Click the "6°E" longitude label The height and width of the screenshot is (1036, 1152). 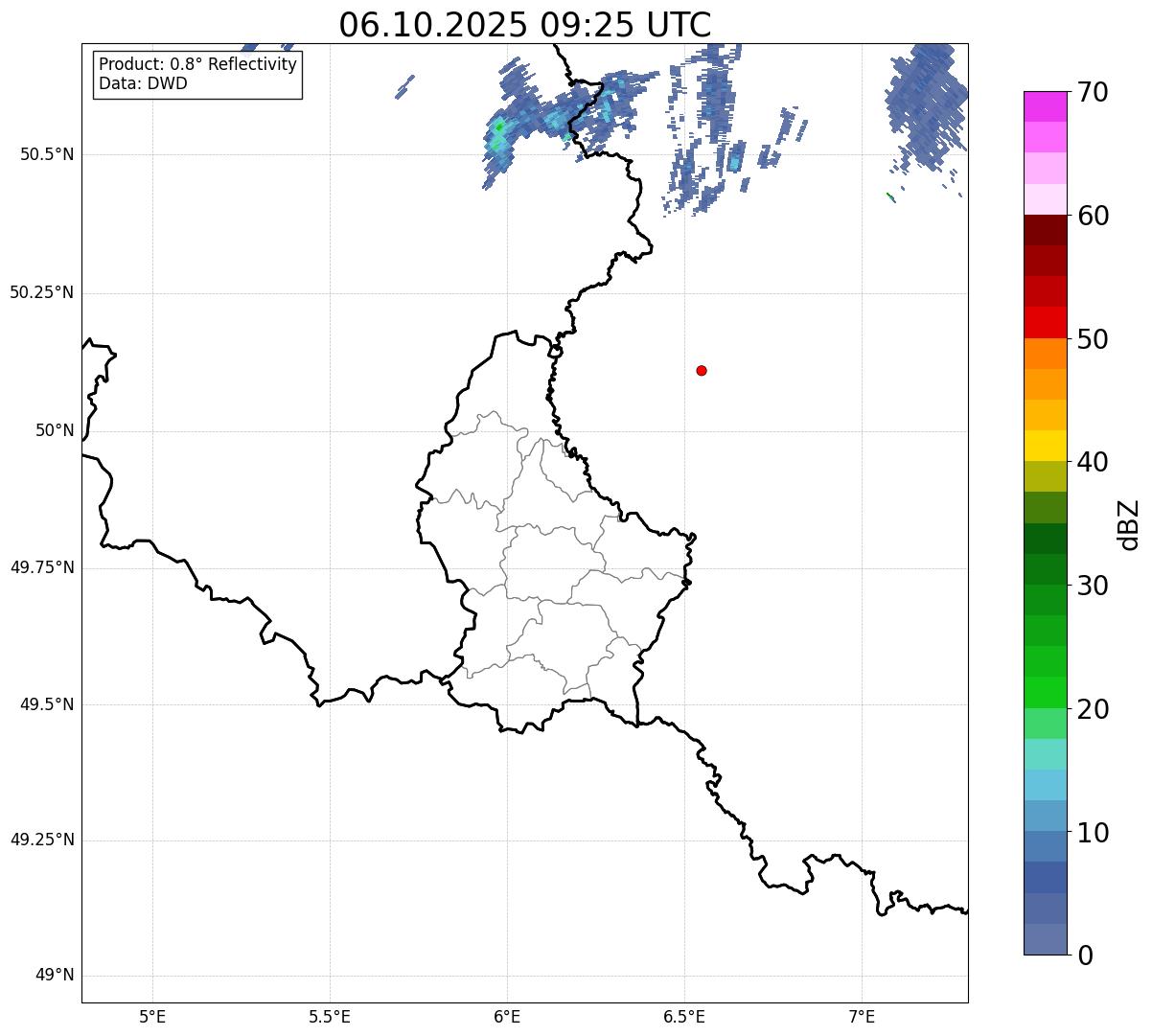507,1016
